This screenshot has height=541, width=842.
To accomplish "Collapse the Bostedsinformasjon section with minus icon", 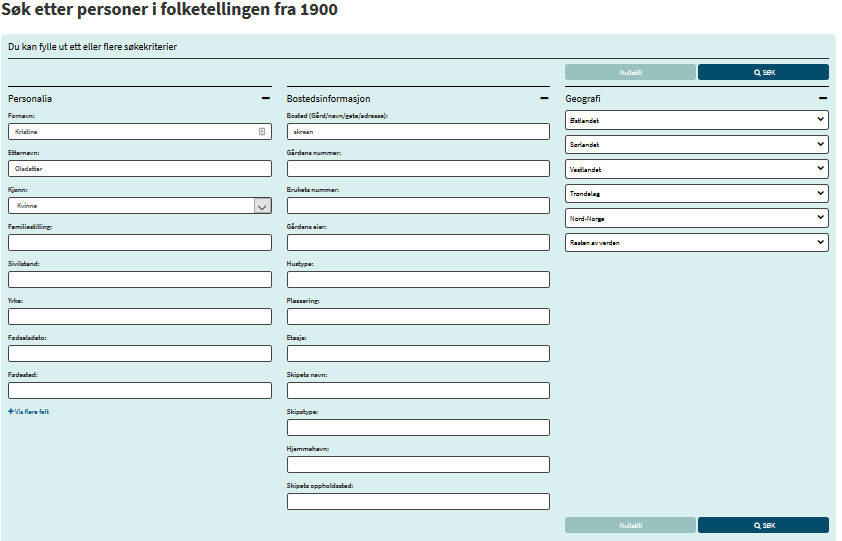I will click(x=544, y=99).
